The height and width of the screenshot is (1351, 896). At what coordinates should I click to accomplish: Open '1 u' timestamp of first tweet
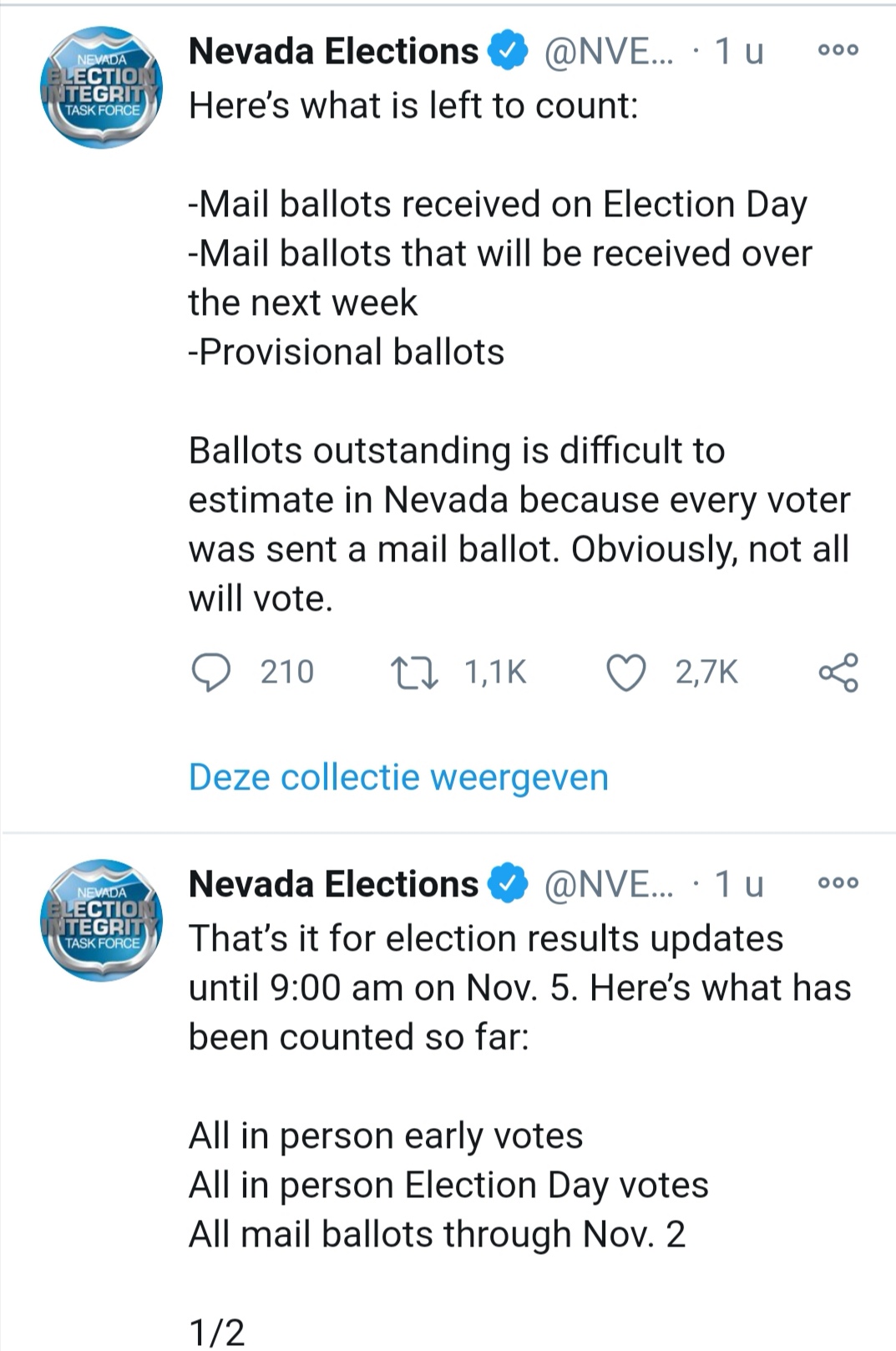click(739, 52)
